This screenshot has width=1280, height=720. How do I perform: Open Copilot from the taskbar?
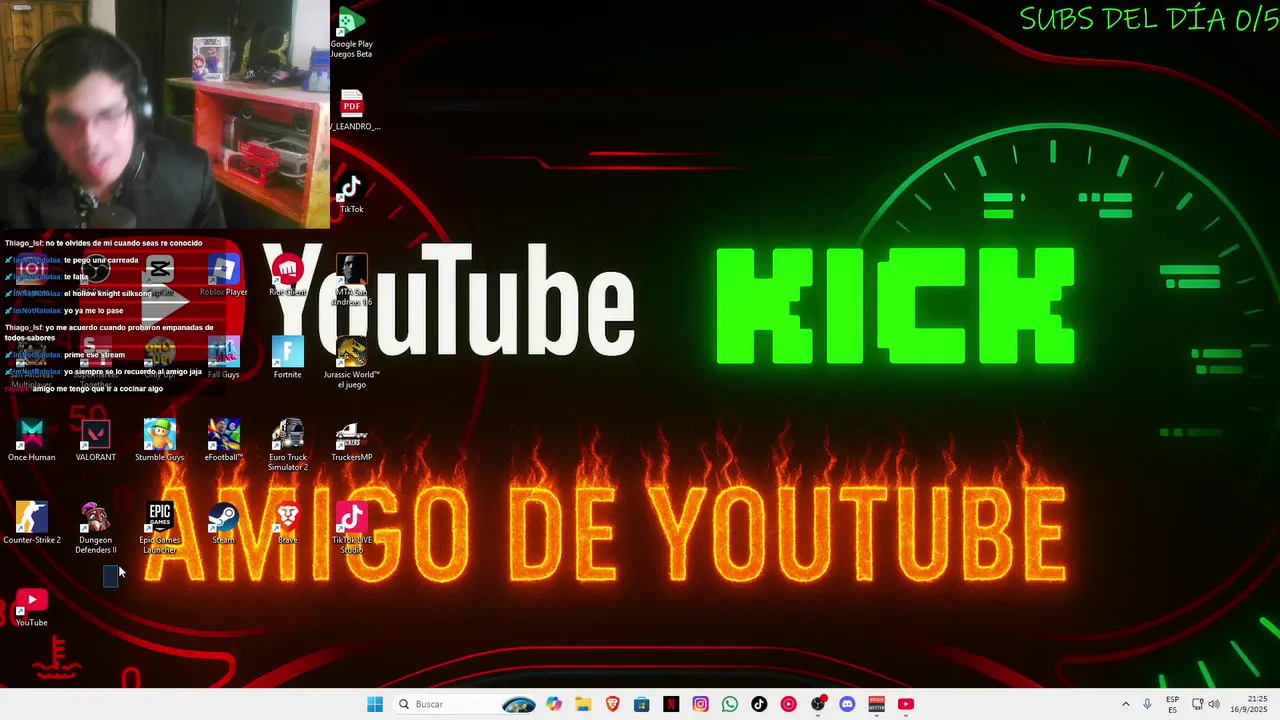coord(554,704)
